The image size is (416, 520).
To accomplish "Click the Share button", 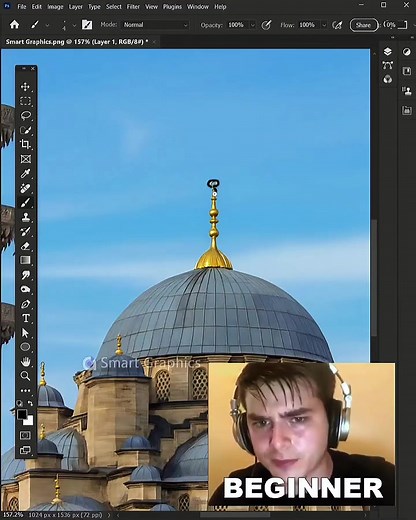I will [363, 25].
